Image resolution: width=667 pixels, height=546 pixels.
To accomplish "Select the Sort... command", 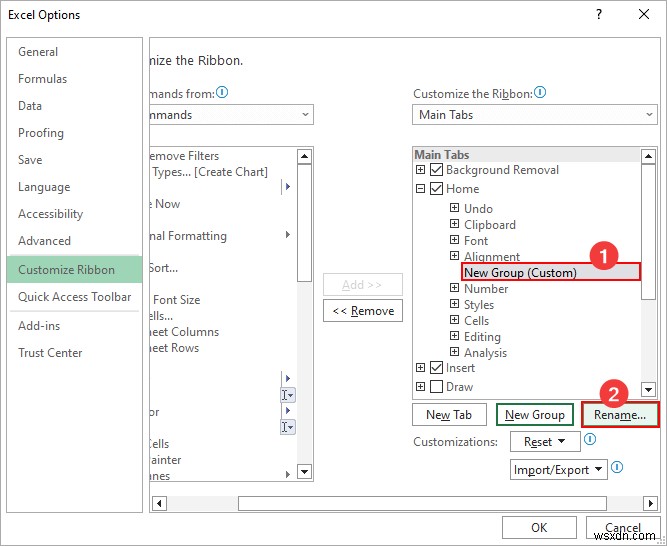I will 223,268.
